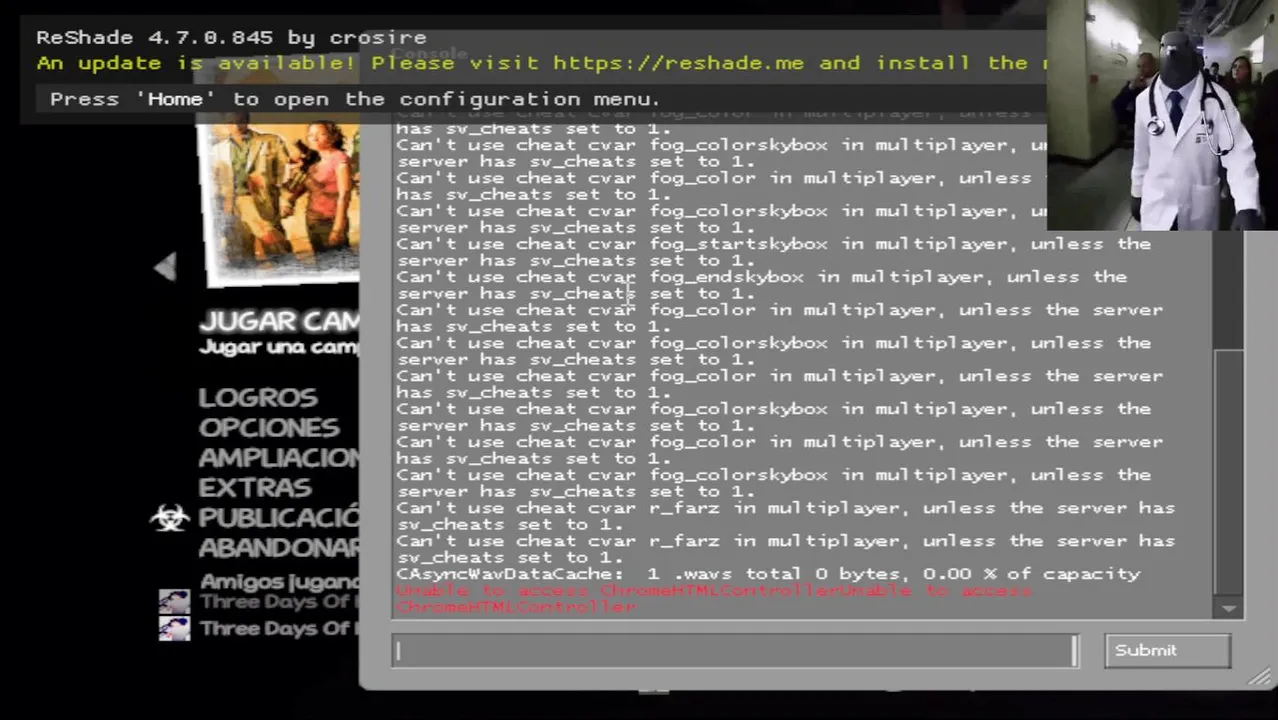Open the PUBLICACIÓ... menu item
The image size is (1278, 720).
279,517
